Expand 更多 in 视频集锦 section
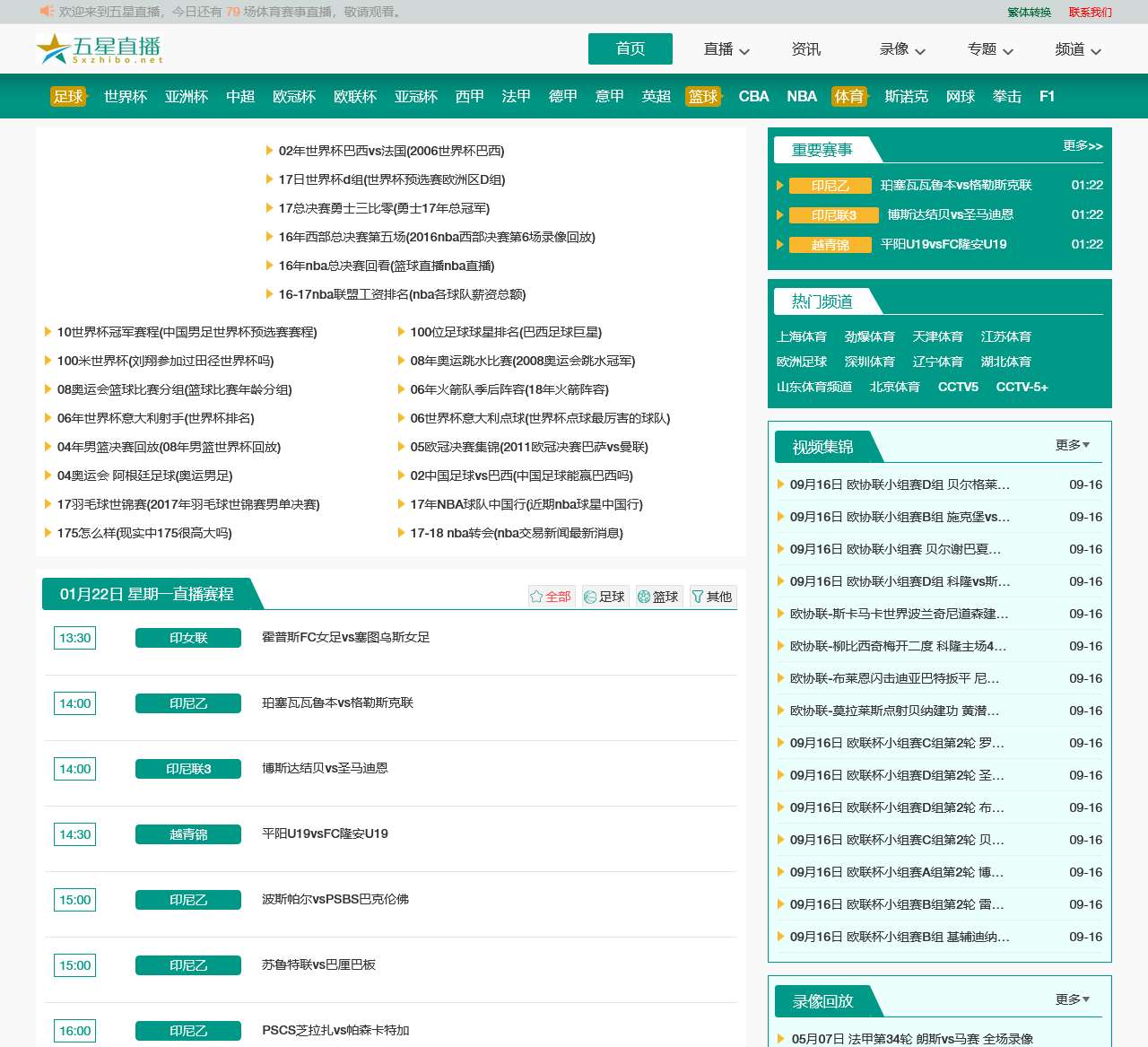The image size is (1148, 1047). pos(1073,445)
